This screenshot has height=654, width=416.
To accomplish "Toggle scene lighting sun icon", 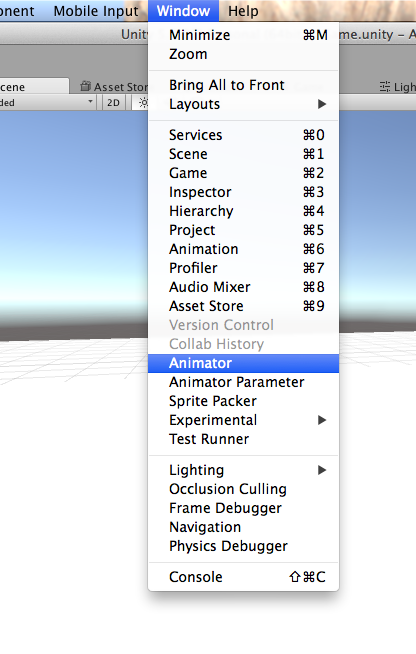I will [x=142, y=103].
